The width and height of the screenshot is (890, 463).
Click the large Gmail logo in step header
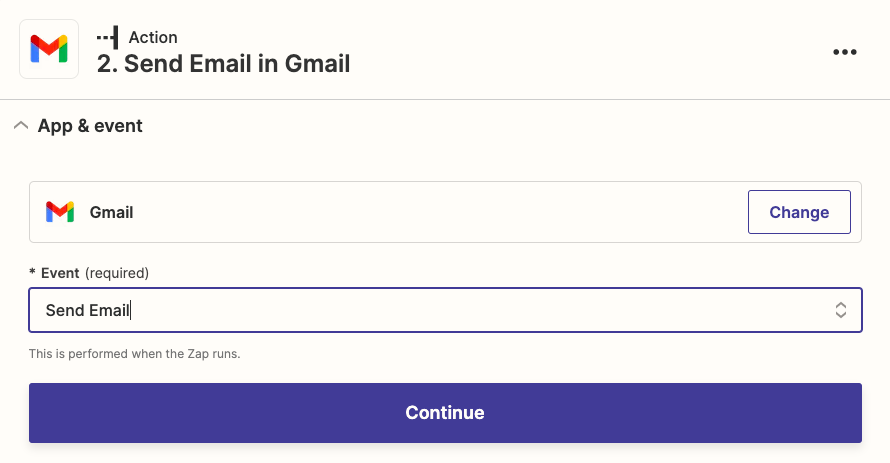[49, 49]
